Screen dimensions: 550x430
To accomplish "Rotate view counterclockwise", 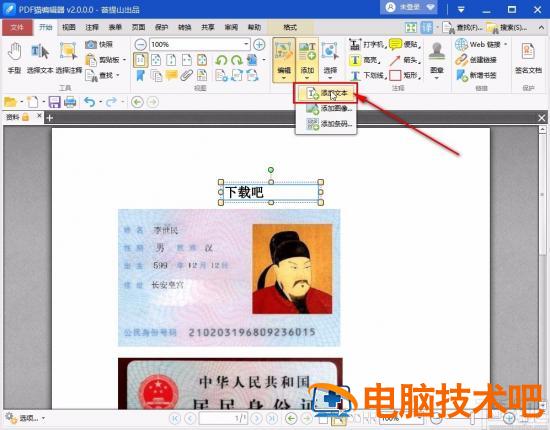I will [x=221, y=60].
